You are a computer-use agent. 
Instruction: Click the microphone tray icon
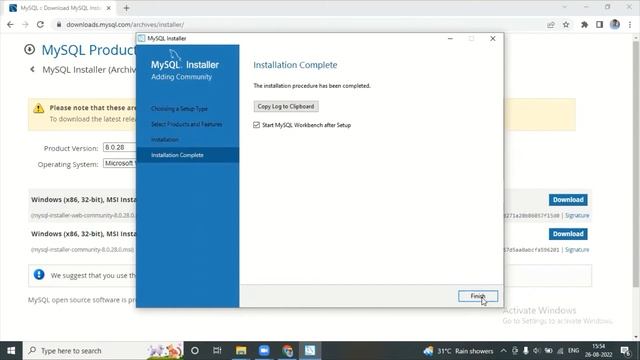point(526,351)
